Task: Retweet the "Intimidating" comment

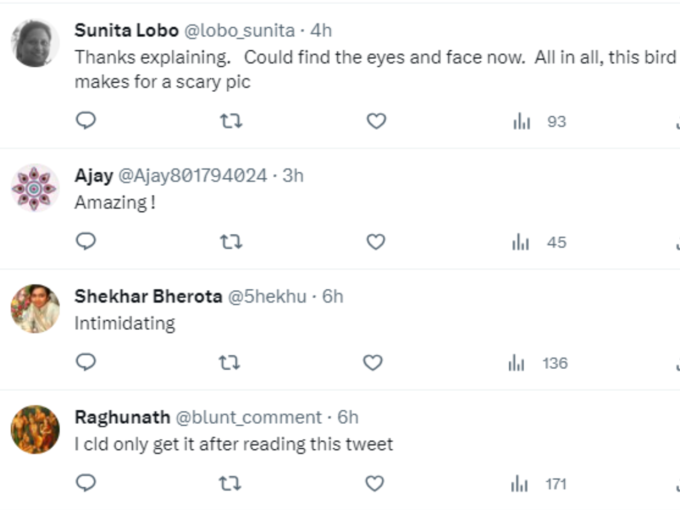Action: coord(229,363)
